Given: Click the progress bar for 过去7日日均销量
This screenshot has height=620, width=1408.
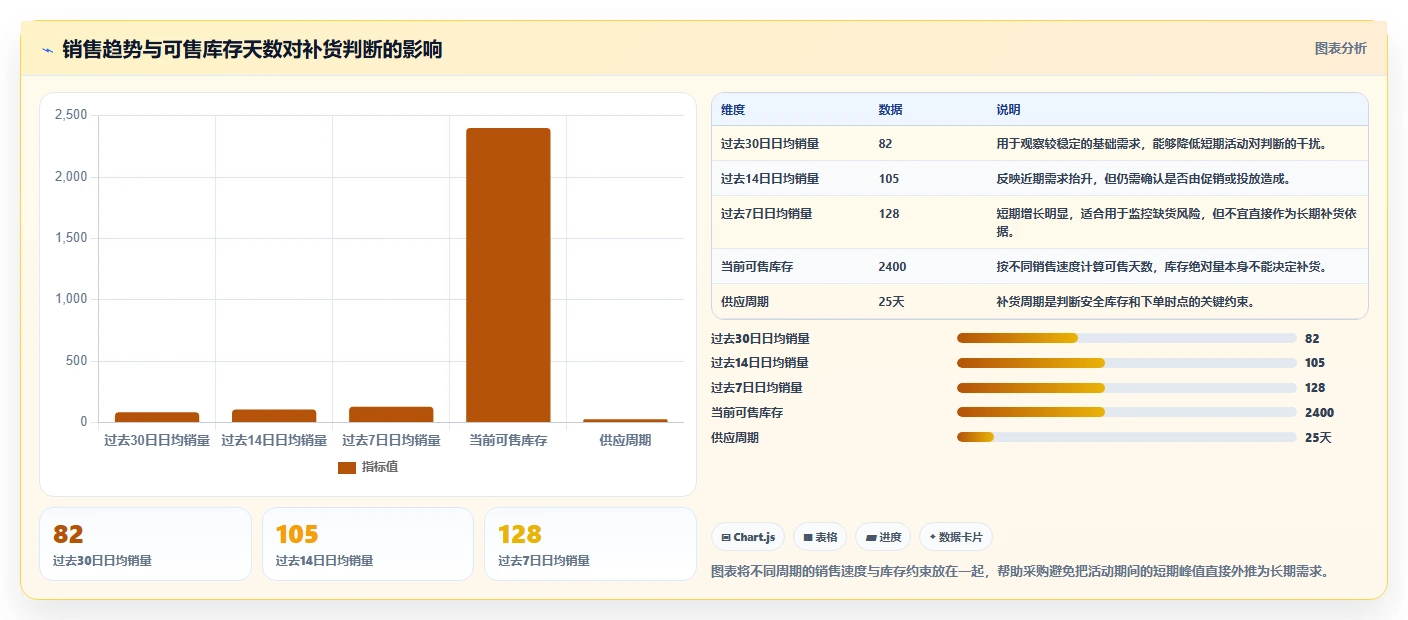Looking at the screenshot, I should coord(1126,388).
